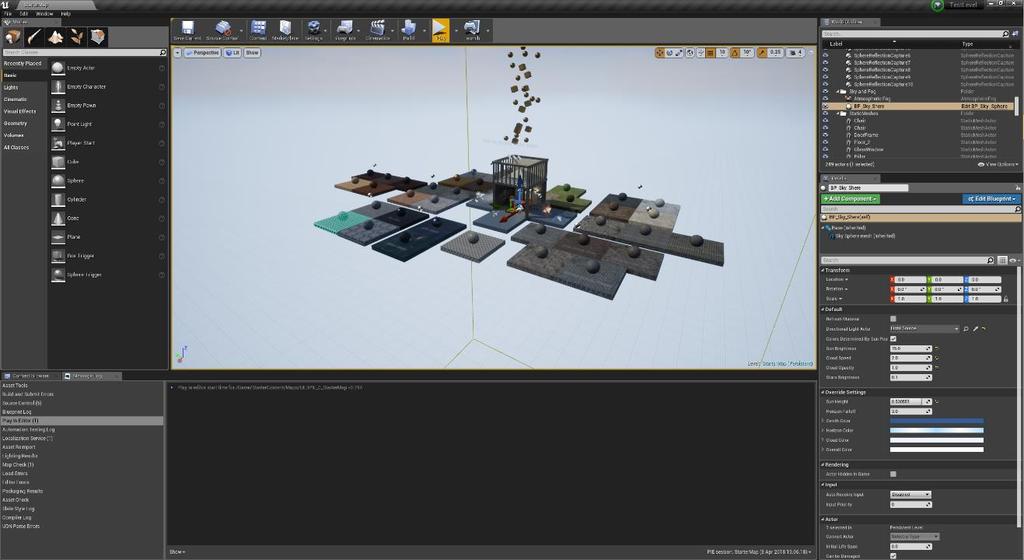Click the Cone primitive icon
This screenshot has width=1024, height=560.
(x=58, y=218)
